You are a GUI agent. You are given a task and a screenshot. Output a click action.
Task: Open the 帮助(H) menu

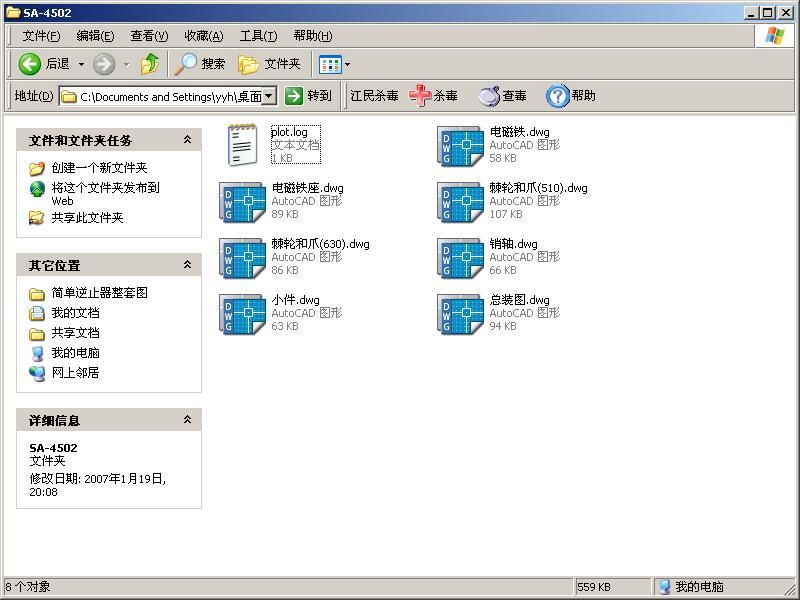(x=313, y=36)
